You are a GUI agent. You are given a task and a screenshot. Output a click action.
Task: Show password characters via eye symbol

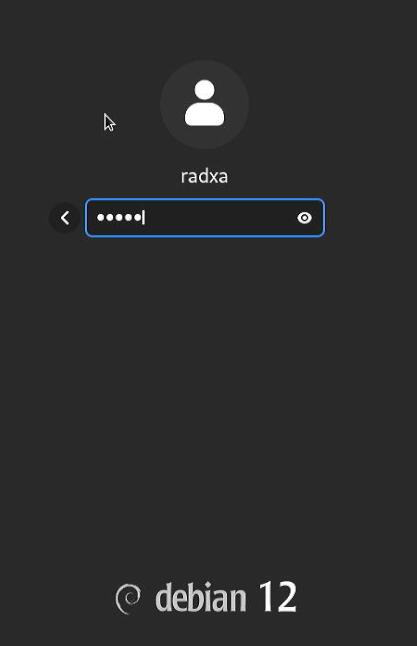click(x=304, y=218)
